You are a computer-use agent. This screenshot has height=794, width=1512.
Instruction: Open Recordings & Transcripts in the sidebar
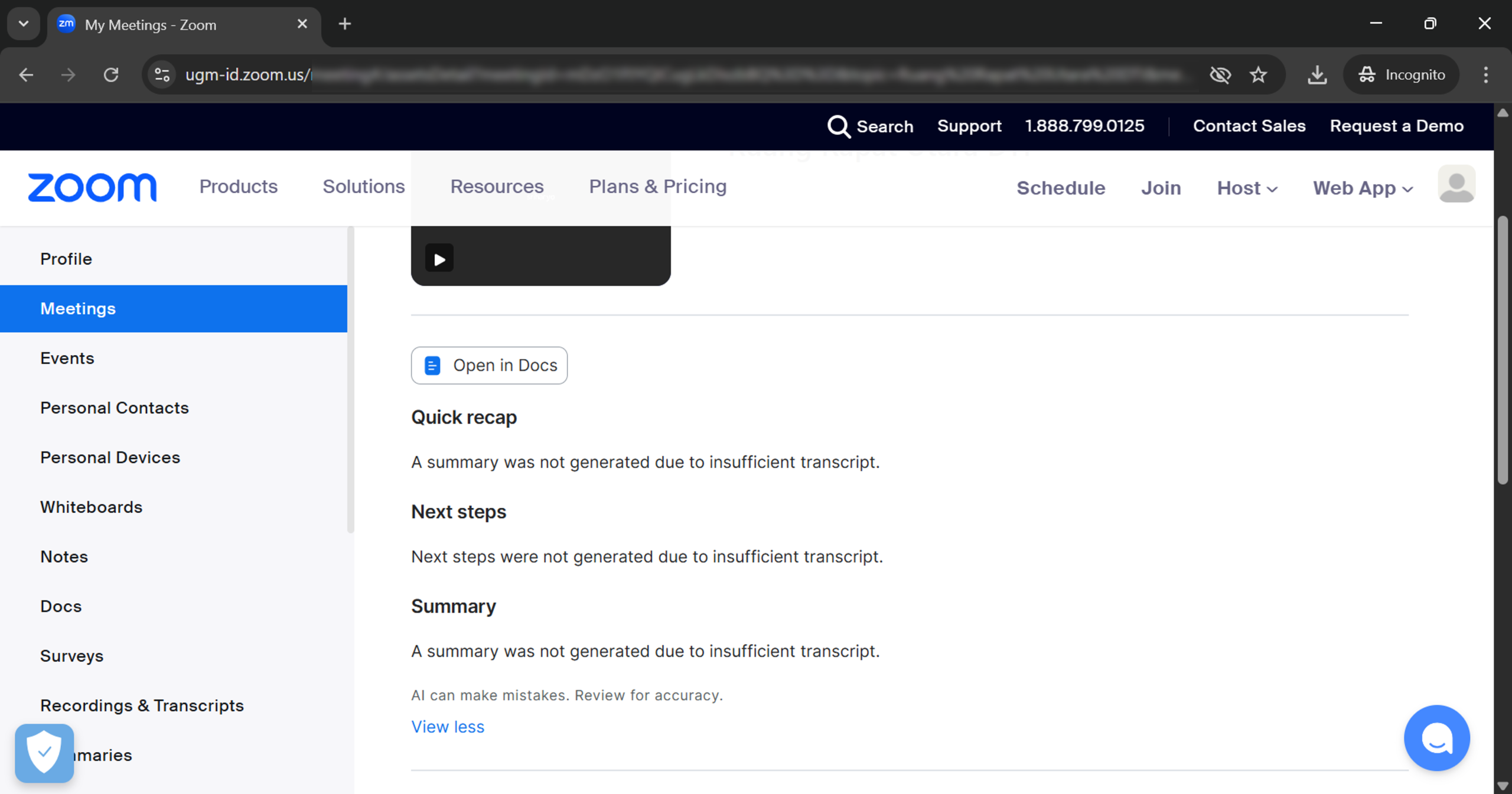pos(142,705)
